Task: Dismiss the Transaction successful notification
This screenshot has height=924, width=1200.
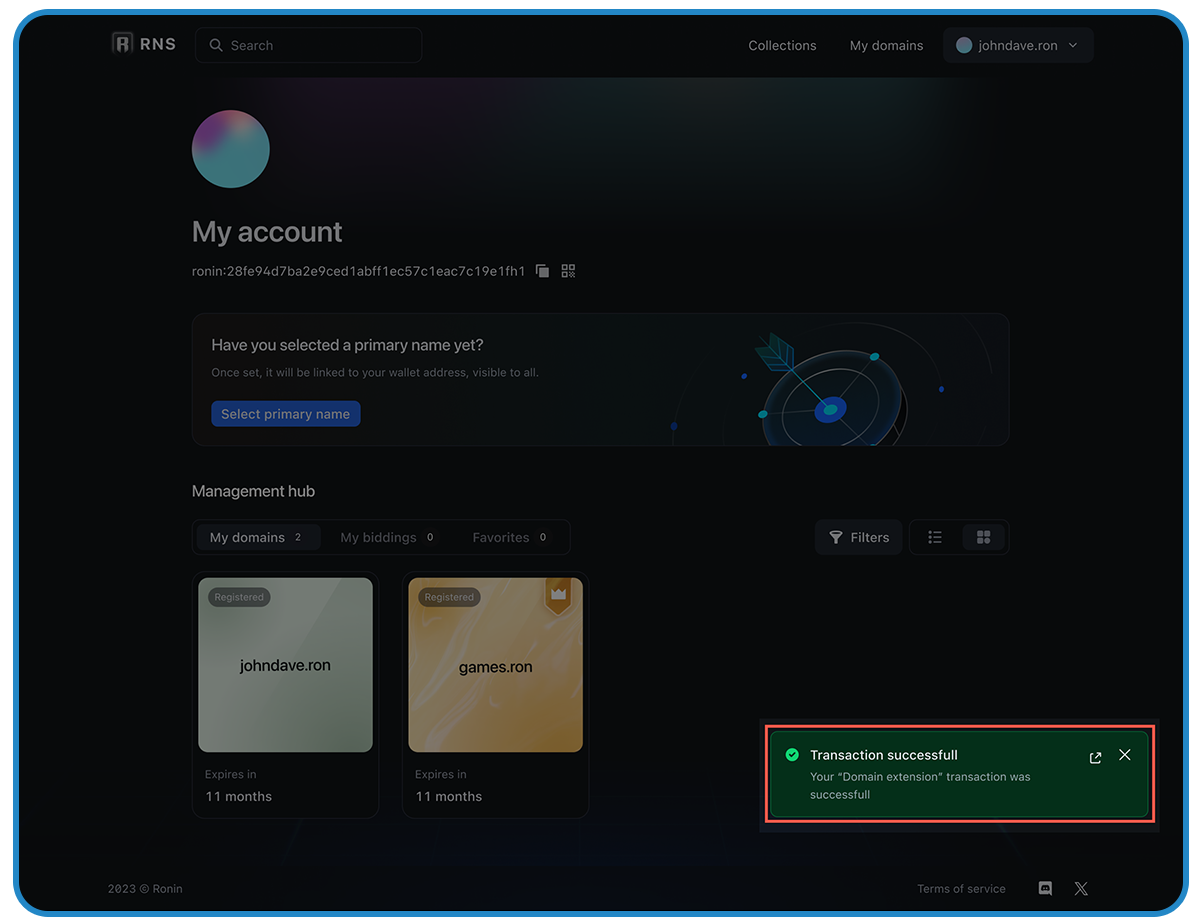Action: click(x=1125, y=755)
